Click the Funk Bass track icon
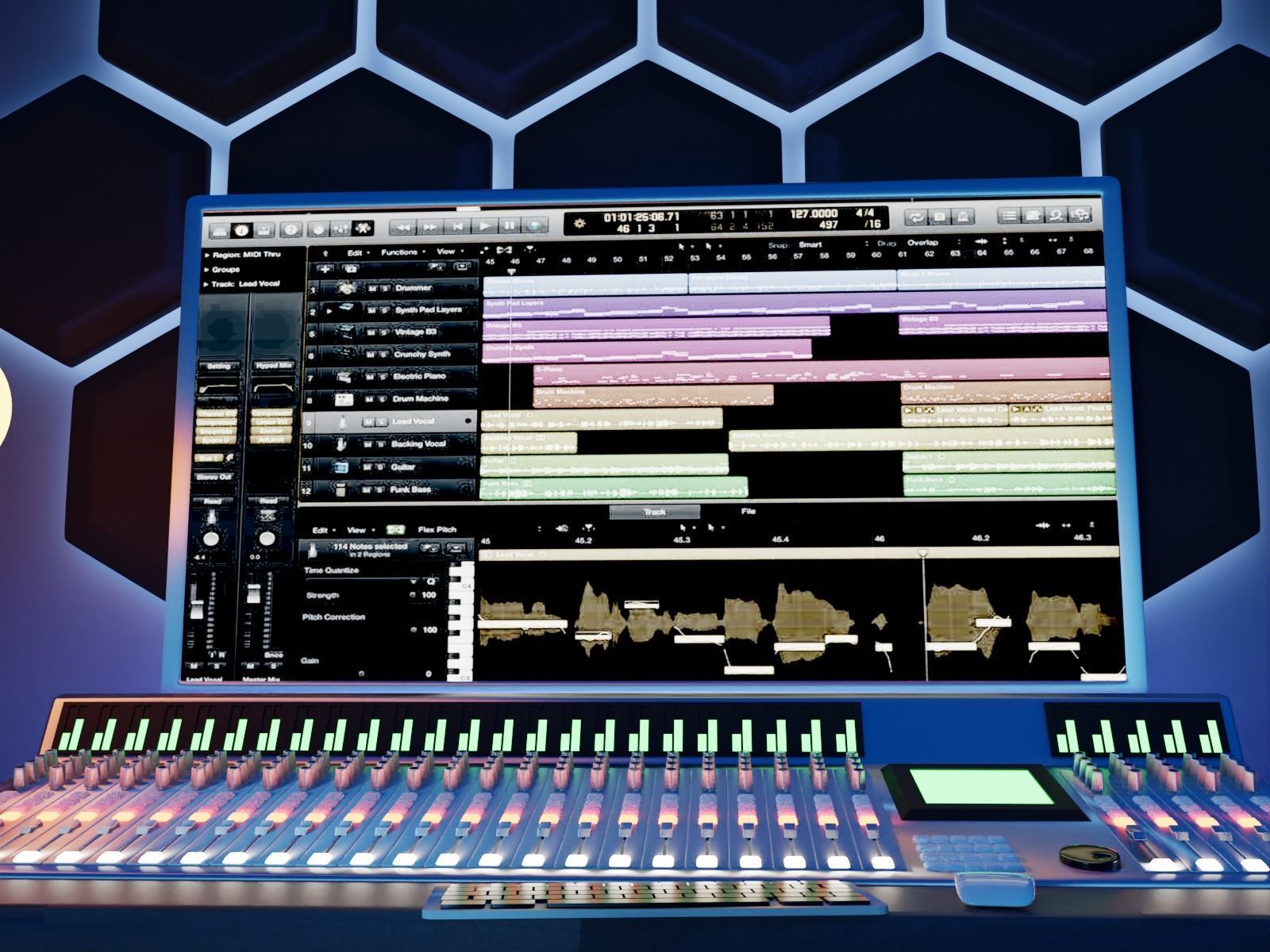1270x952 pixels. point(341,490)
